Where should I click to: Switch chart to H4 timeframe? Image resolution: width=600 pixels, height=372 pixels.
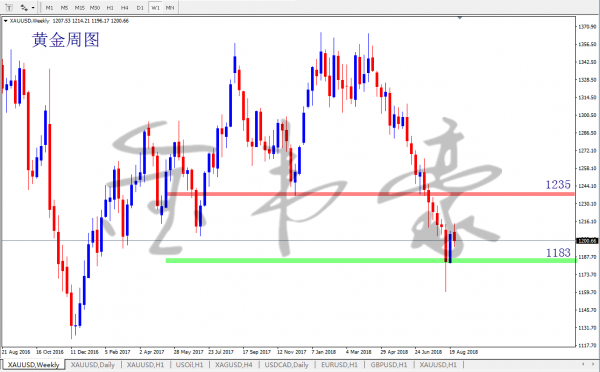125,7
